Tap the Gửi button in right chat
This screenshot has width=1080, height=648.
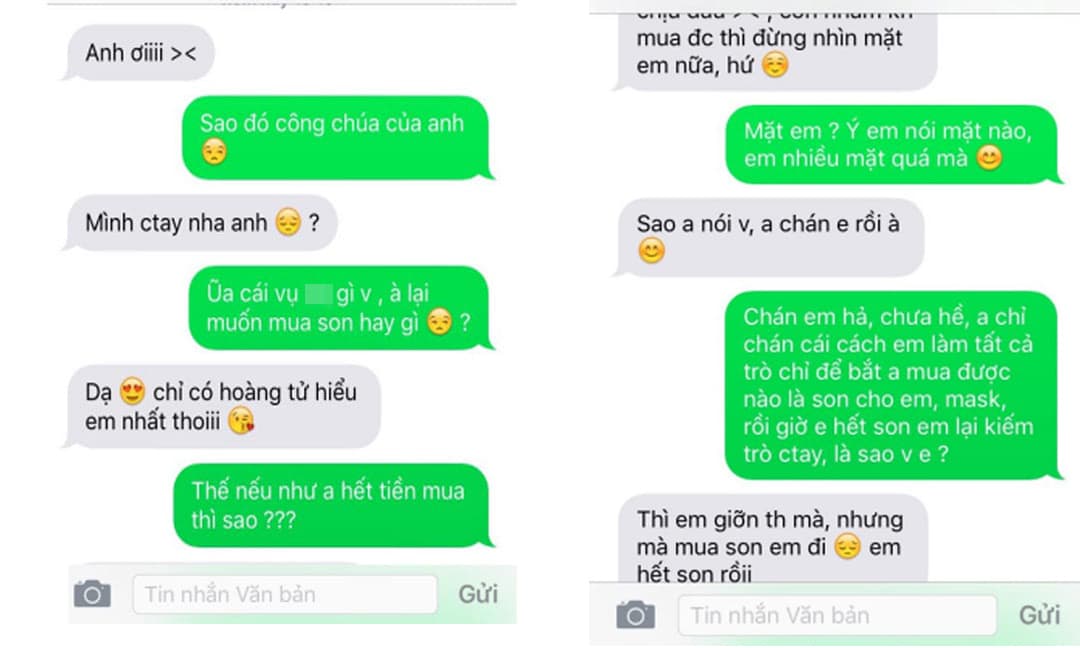(1039, 615)
